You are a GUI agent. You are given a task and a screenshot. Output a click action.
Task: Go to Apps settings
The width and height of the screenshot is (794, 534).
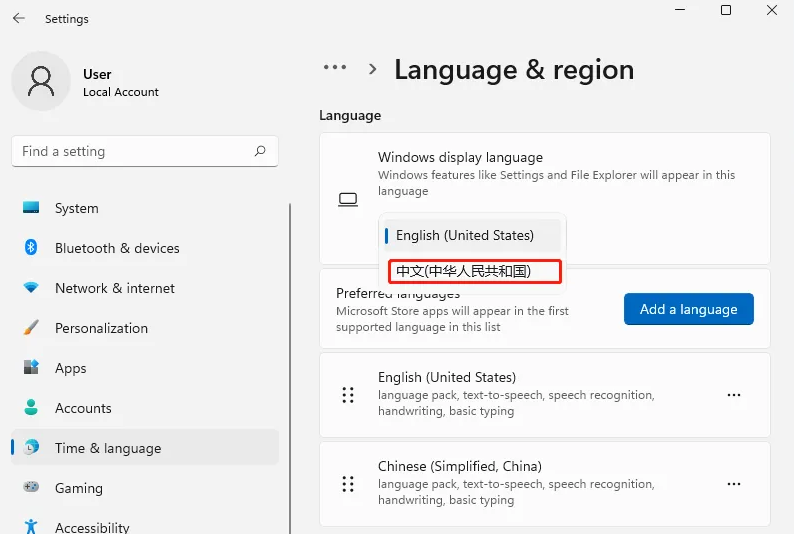tap(145, 368)
